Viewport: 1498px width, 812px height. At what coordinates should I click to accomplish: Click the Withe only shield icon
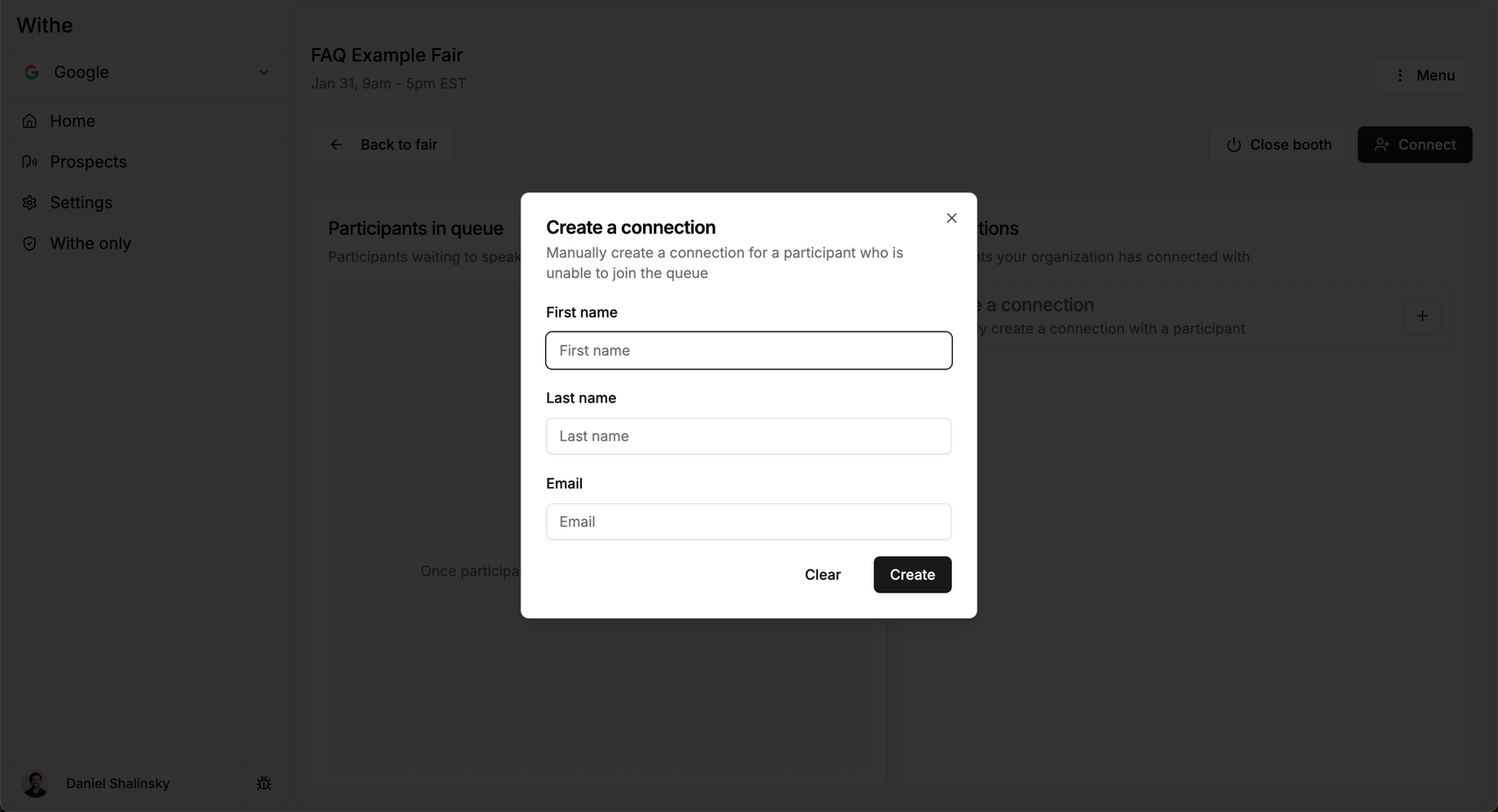30,243
